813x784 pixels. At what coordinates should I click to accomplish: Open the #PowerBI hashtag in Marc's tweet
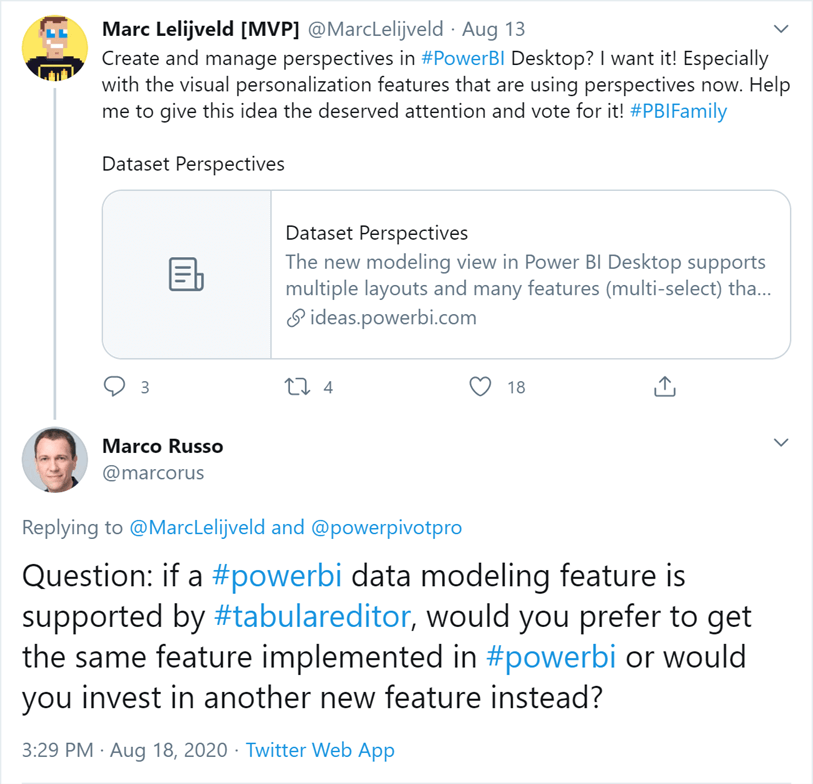(x=462, y=59)
